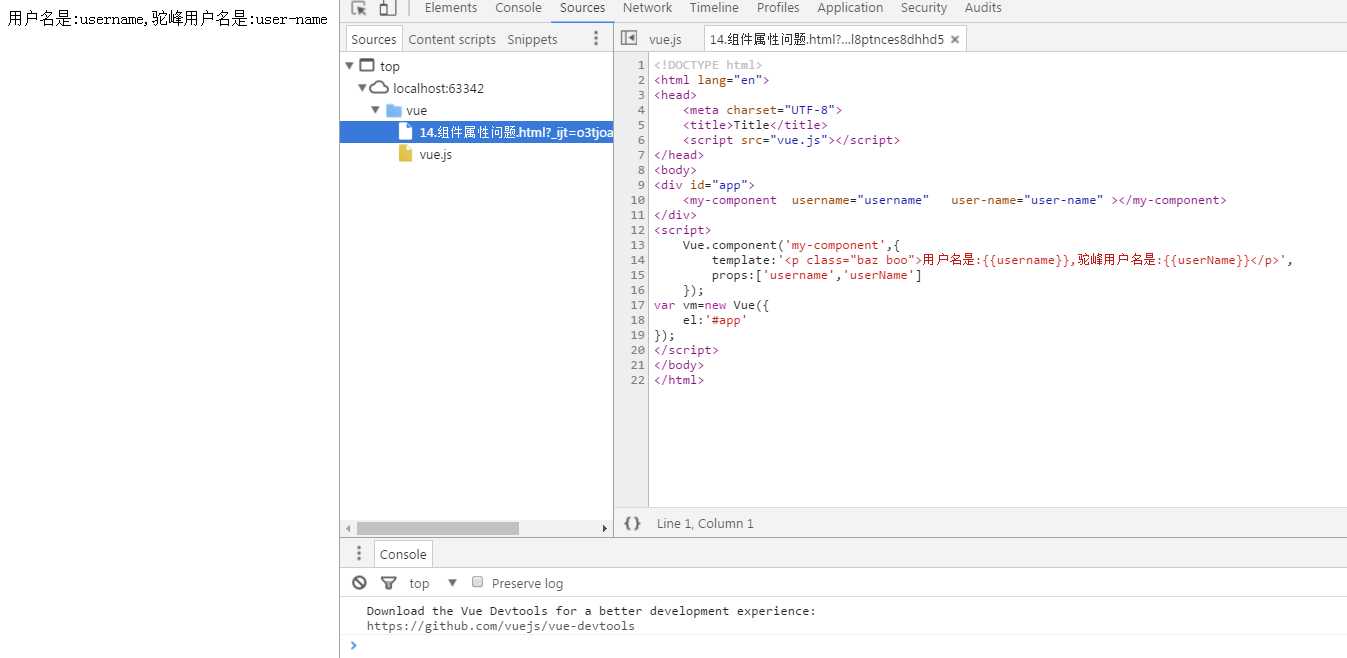Click the localhost cloud icon
The height and width of the screenshot is (658, 1347).
[380, 88]
